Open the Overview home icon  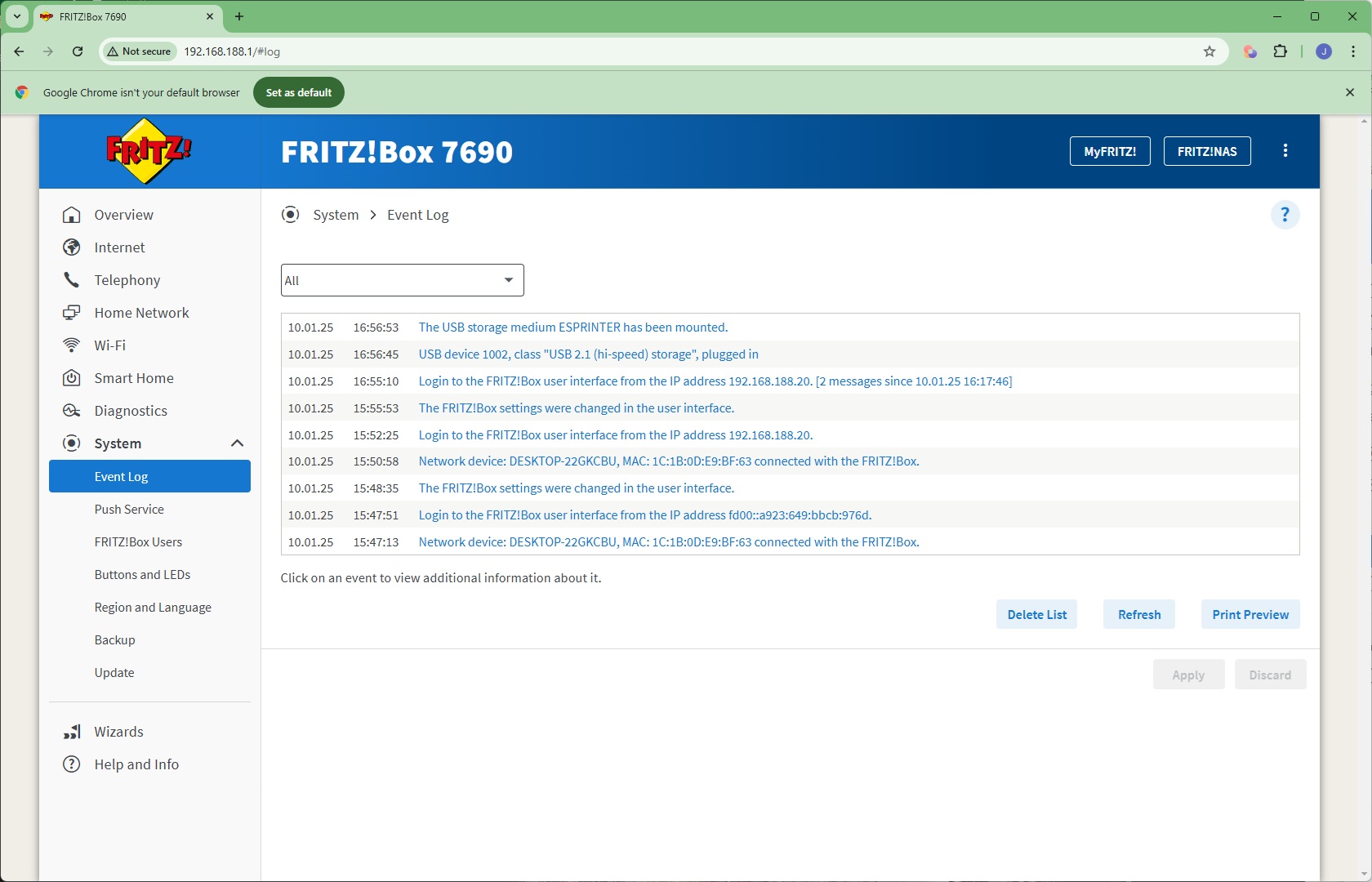72,215
